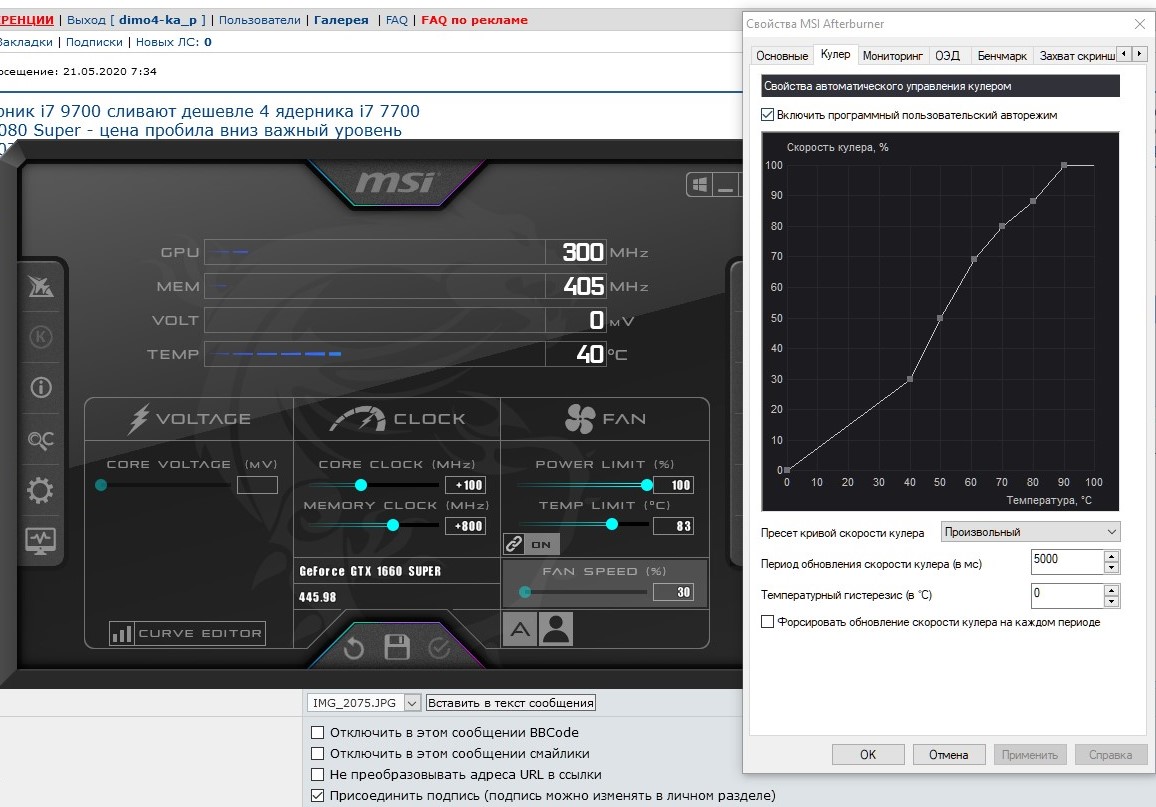The height and width of the screenshot is (807, 1156).
Task: Click the Power Limit slider handle
Action: [x=647, y=485]
